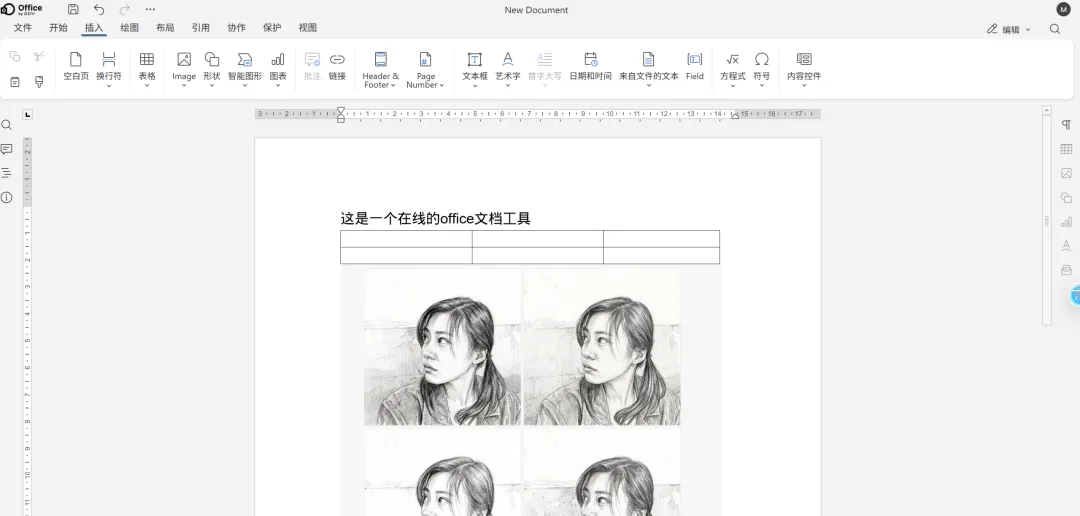
Task: Select the top-left sketch portrait image
Action: (x=442, y=347)
